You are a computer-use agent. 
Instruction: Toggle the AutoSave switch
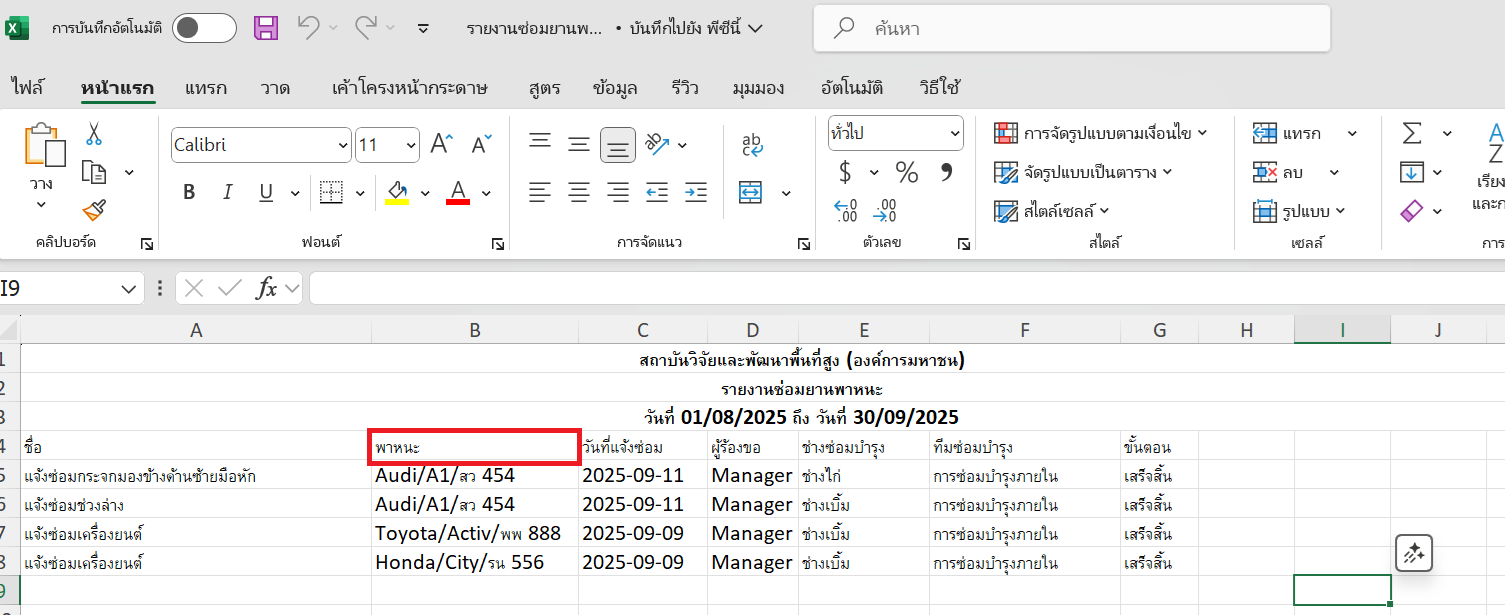203,28
